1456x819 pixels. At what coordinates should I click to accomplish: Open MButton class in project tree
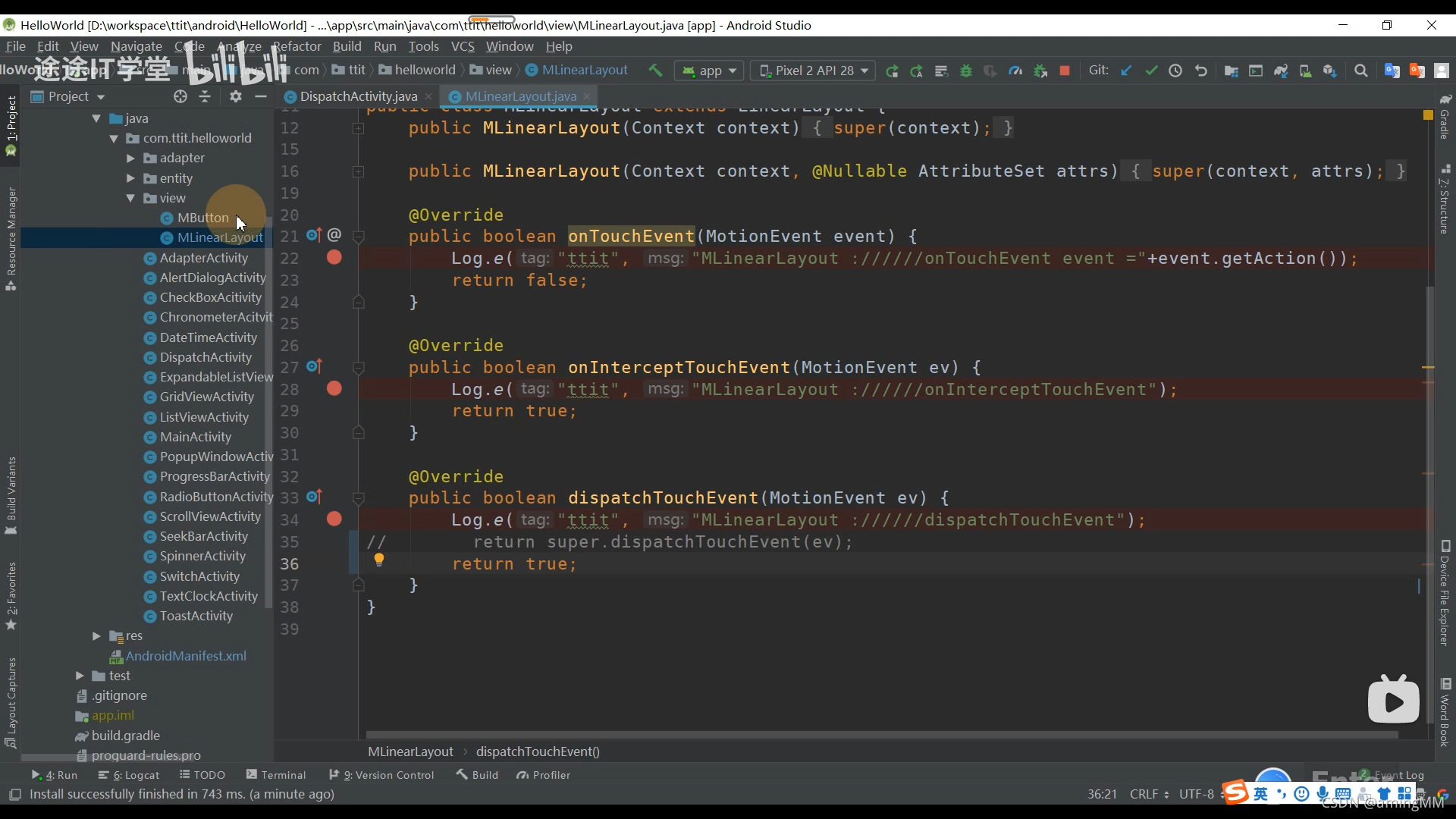[194, 218]
